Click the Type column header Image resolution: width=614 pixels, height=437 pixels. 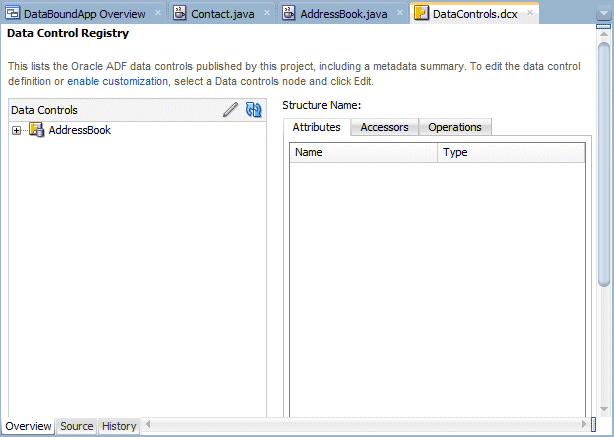(511, 152)
